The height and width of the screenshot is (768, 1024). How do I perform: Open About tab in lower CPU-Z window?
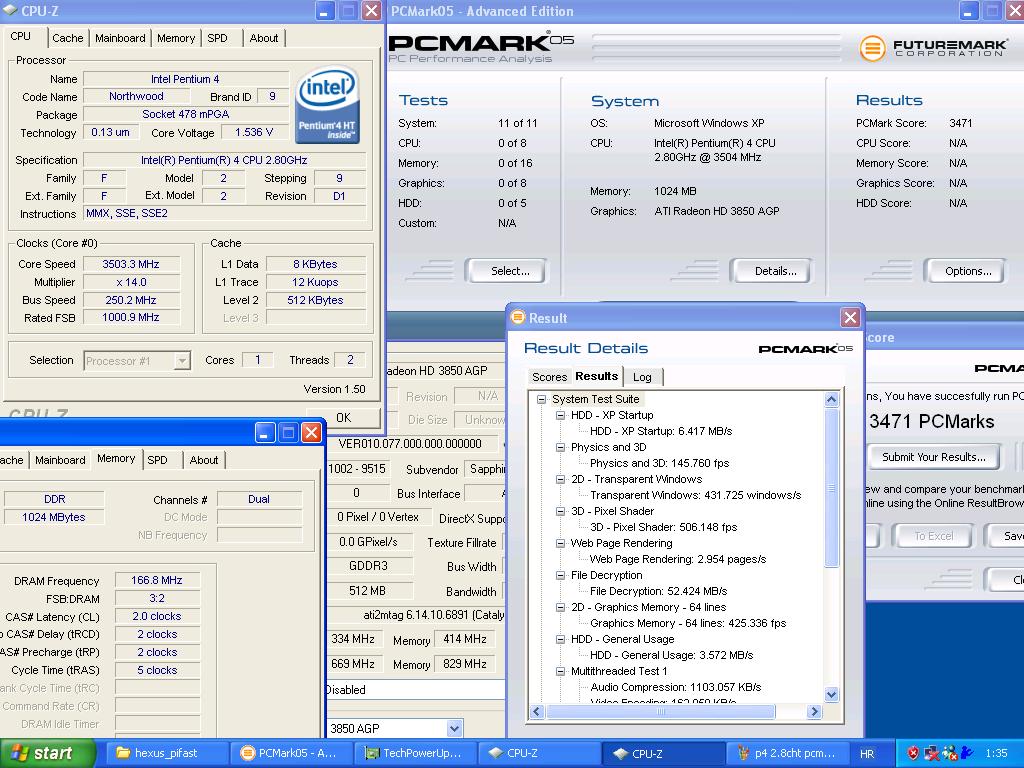(204, 460)
